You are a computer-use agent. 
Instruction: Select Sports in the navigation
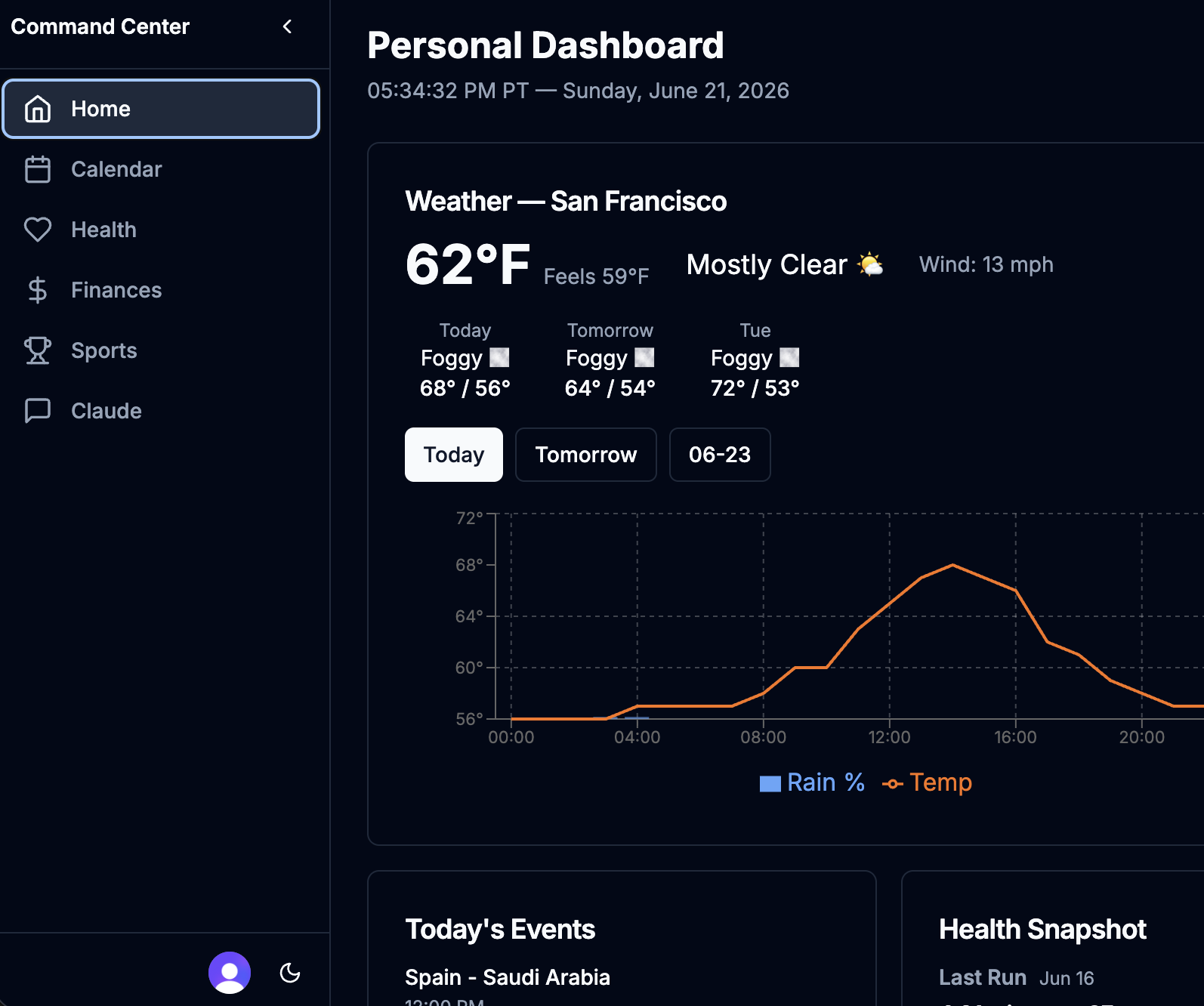coord(161,350)
